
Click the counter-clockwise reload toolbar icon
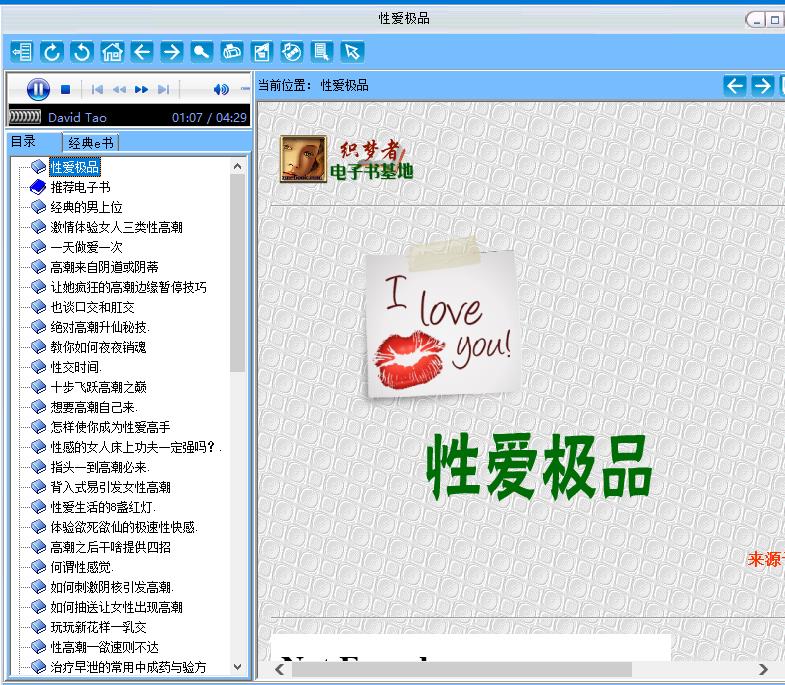tap(82, 52)
